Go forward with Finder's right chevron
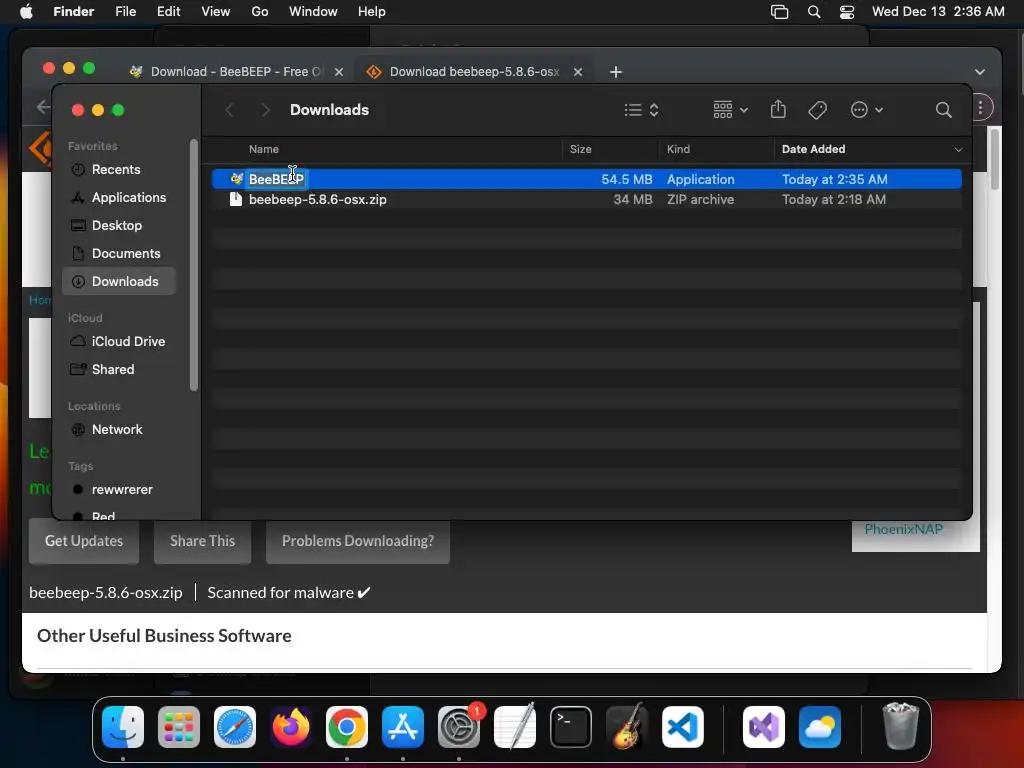Viewport: 1024px width, 768px height. [265, 110]
